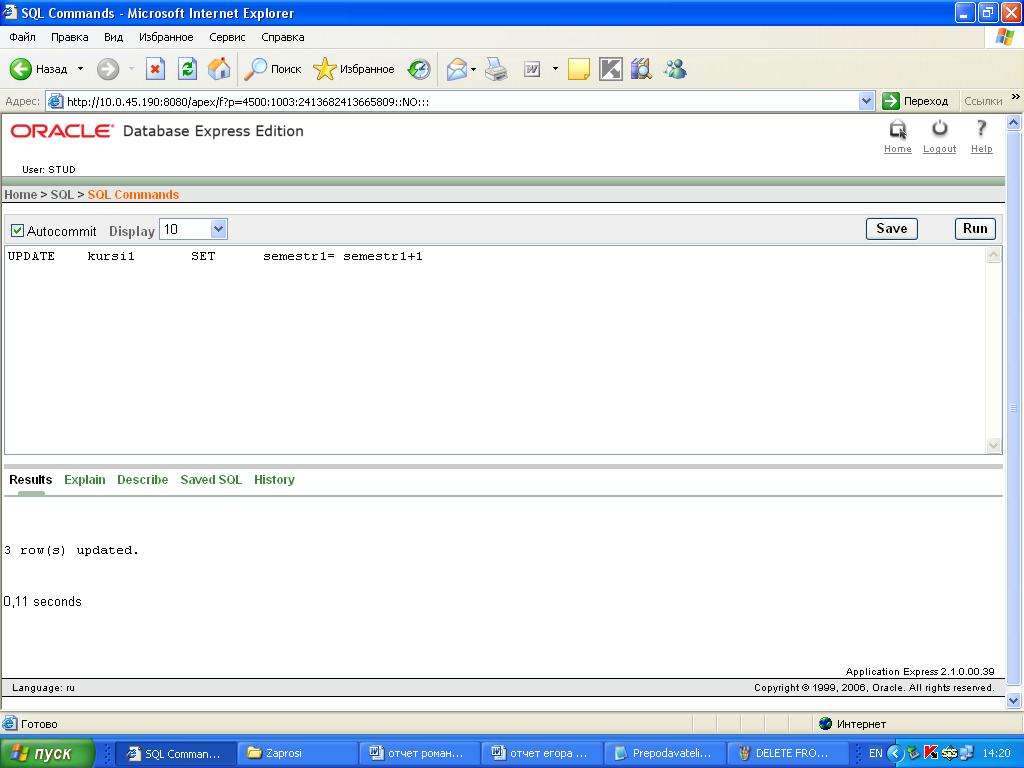The height and width of the screenshot is (768, 1024).
Task: Switch to the Explain tab
Action: (x=84, y=479)
